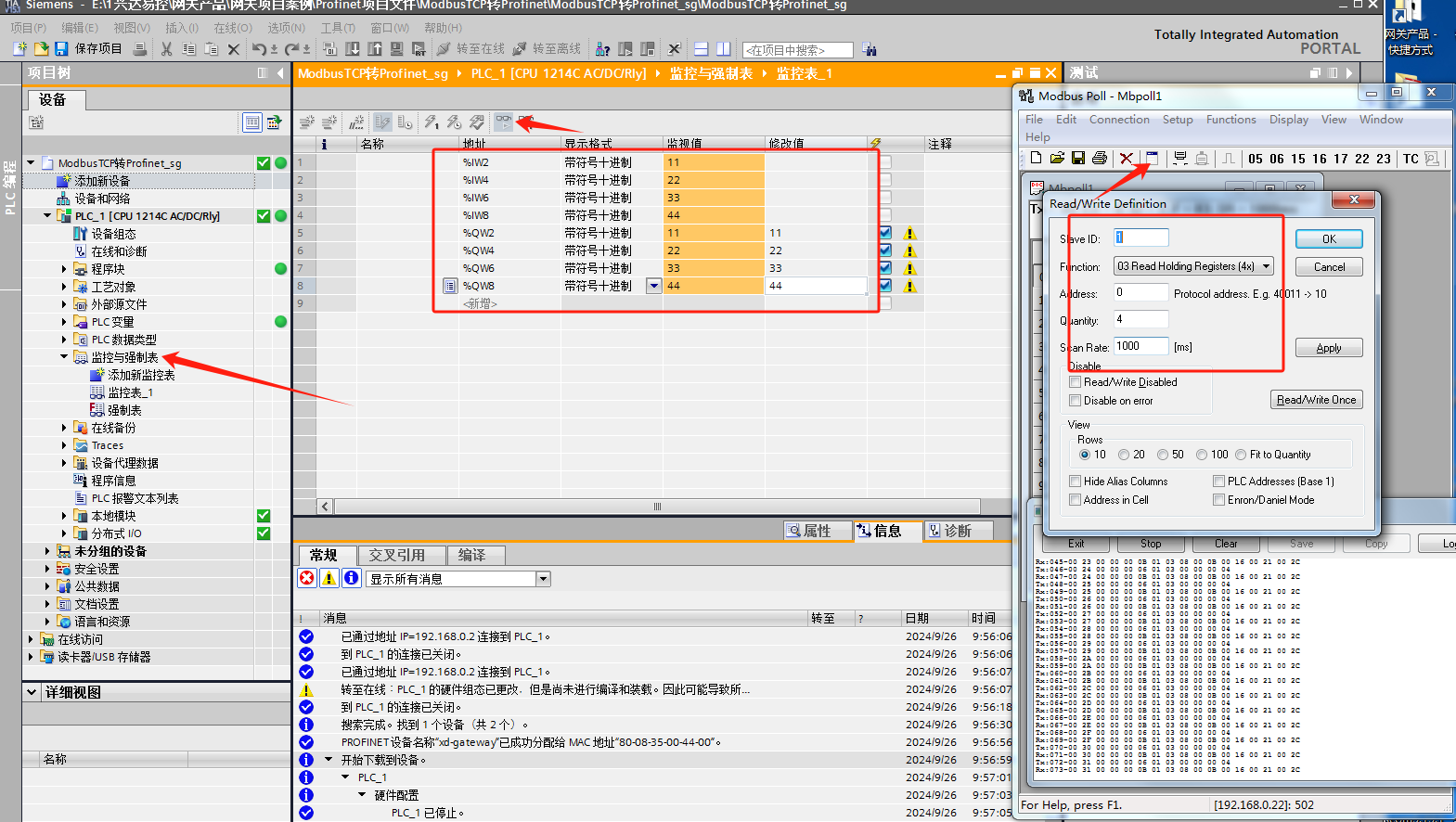This screenshot has height=822, width=1456.
Task: Click 保存项目 save project button
Action: [88, 49]
